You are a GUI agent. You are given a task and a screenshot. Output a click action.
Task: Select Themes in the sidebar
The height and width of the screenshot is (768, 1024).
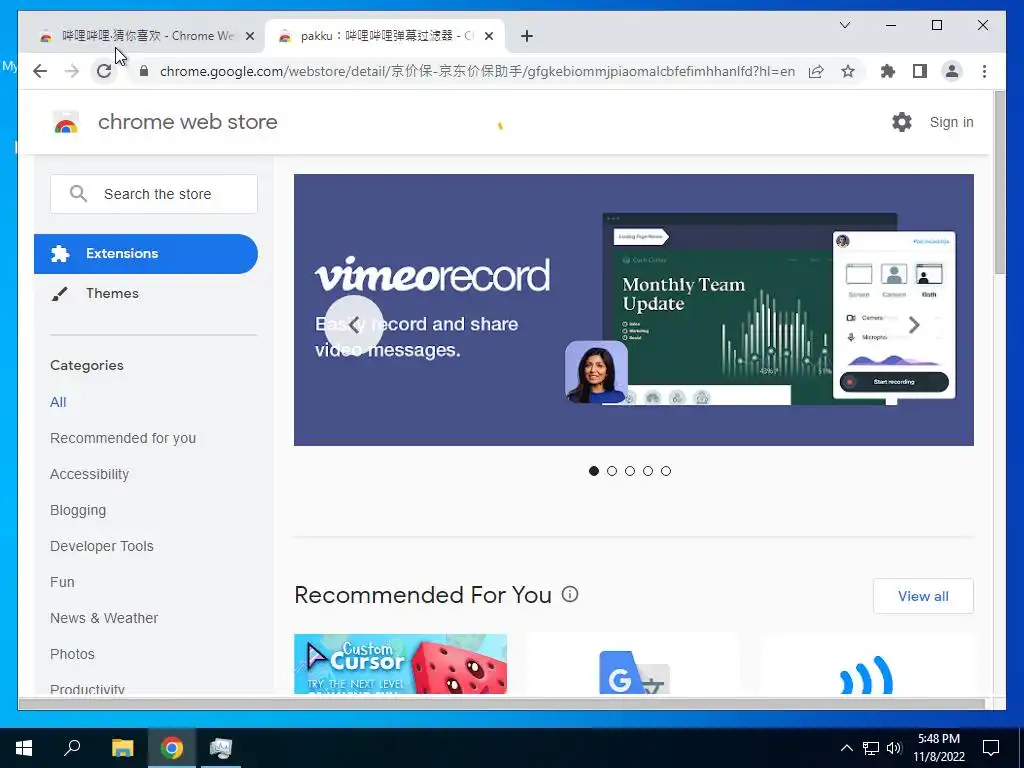point(112,293)
